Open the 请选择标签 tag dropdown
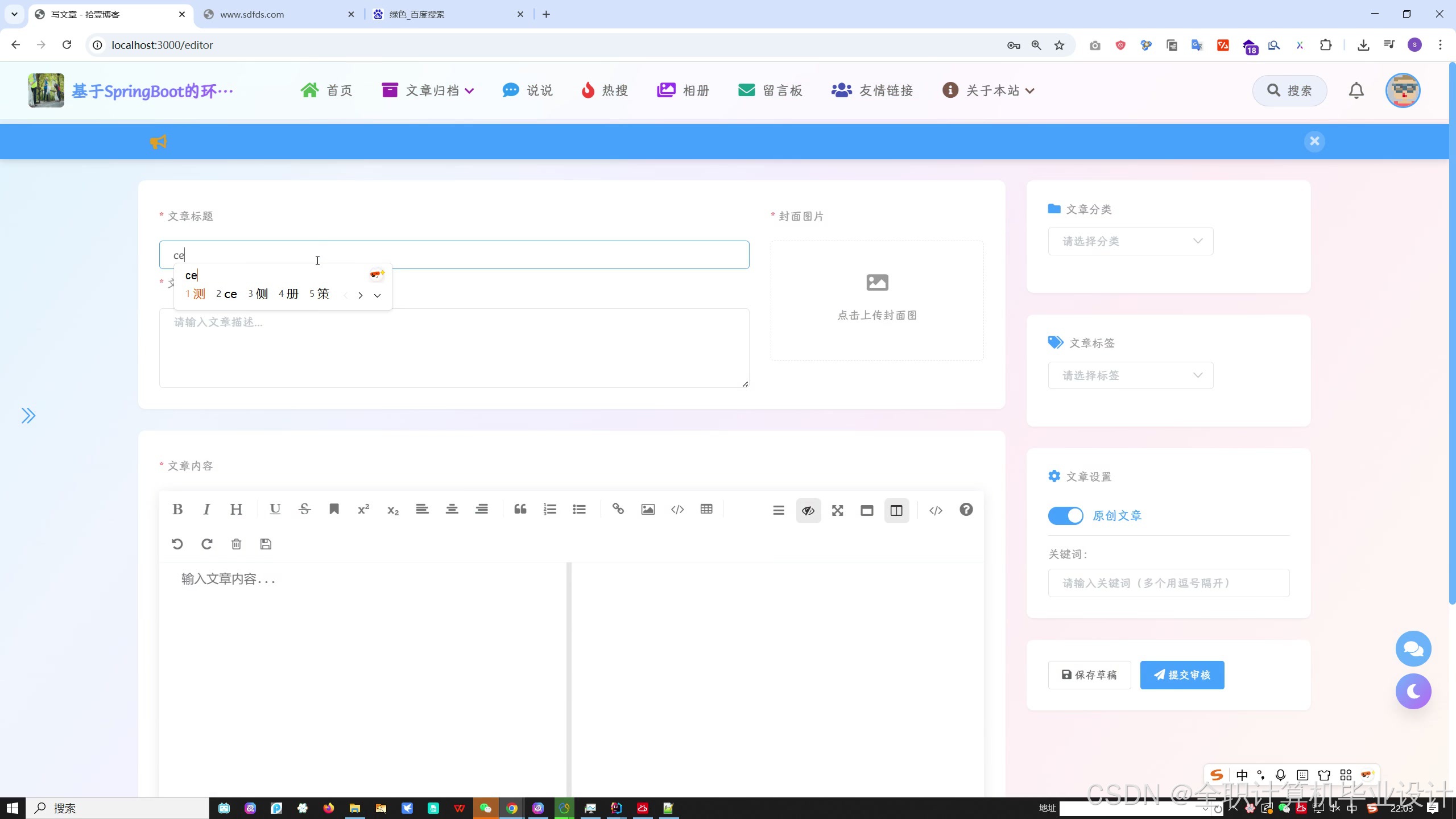 [x=1130, y=375]
